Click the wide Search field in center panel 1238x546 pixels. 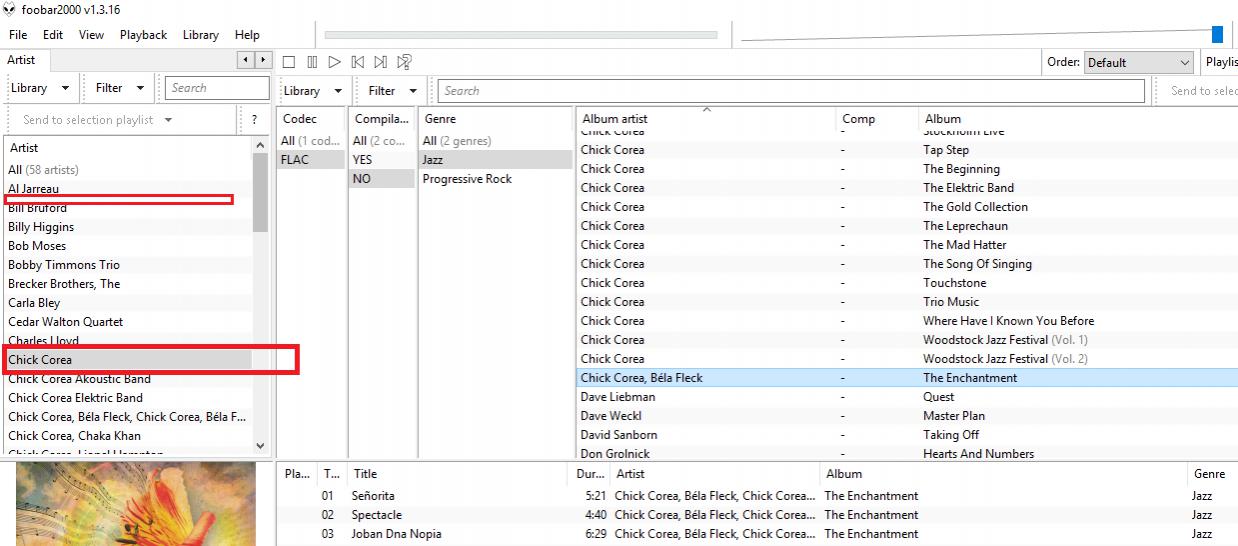tap(790, 91)
